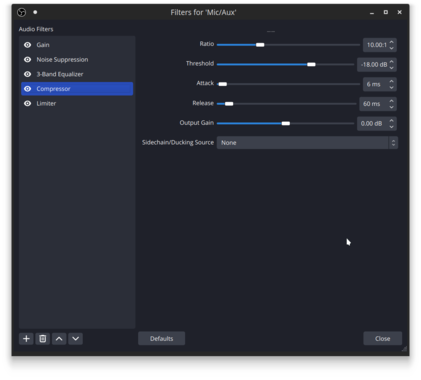The image size is (421, 380).
Task: Click the Close button
Action: 382,339
